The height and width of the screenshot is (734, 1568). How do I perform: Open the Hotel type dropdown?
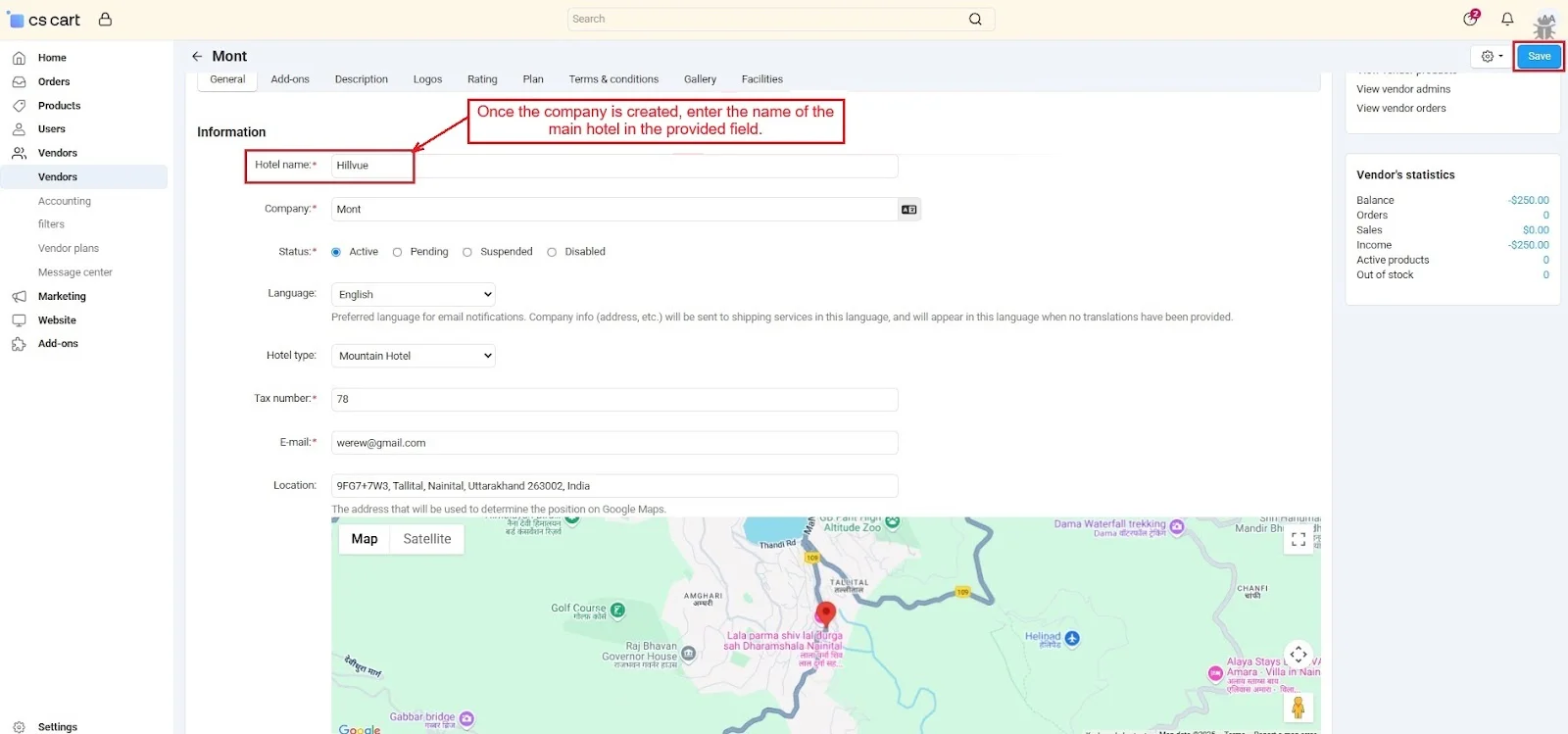click(414, 357)
